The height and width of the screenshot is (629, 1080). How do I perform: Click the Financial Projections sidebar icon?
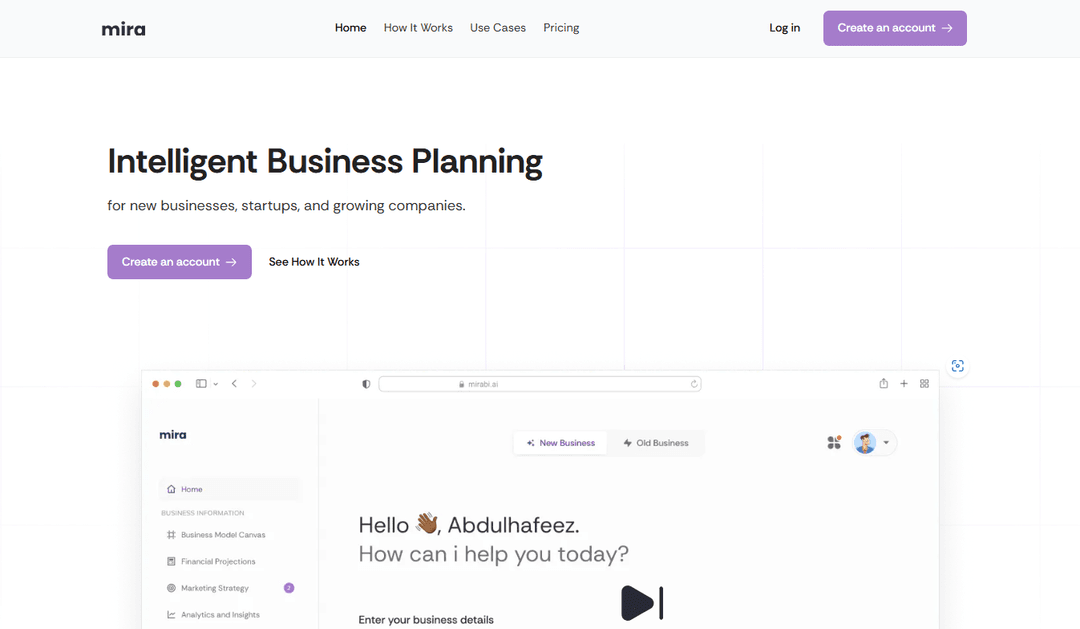coord(171,562)
